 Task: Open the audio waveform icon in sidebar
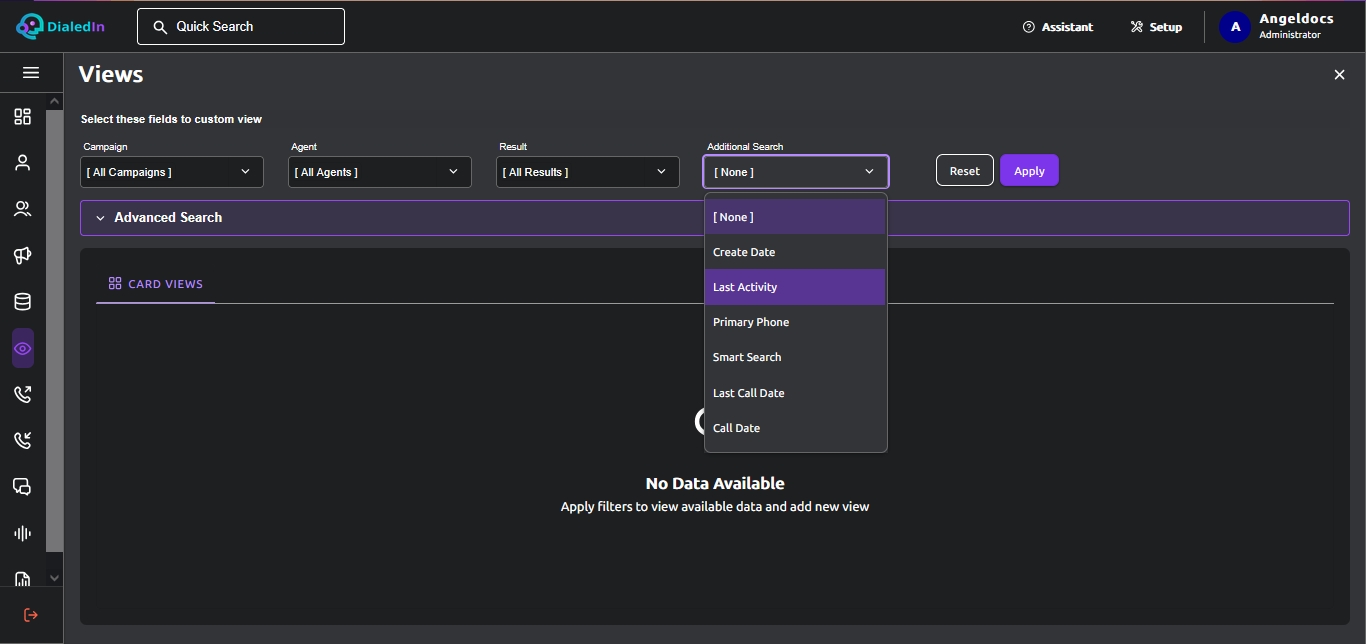tap(22, 533)
